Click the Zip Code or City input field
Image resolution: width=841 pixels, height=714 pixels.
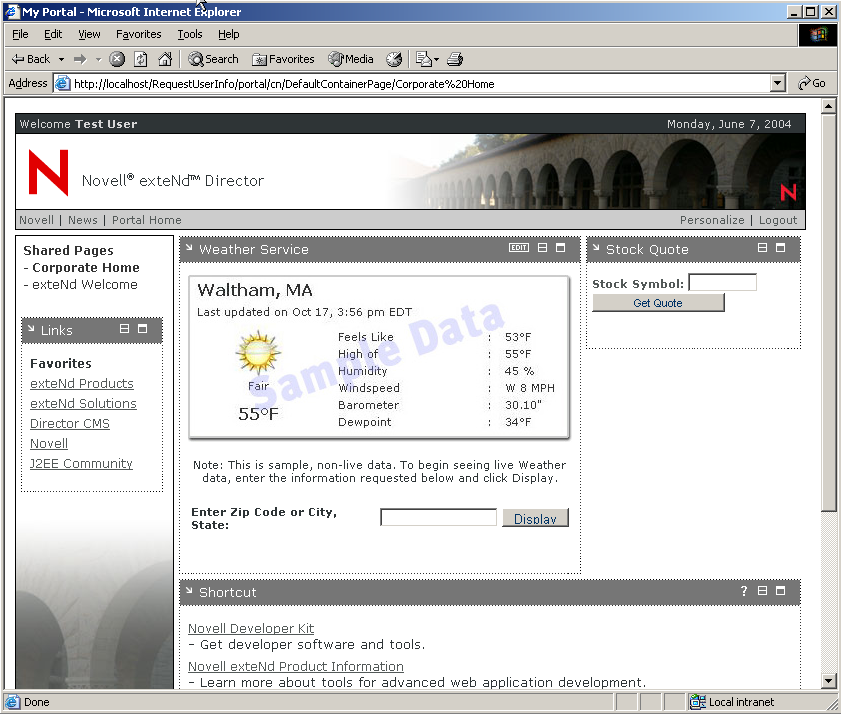click(x=438, y=518)
